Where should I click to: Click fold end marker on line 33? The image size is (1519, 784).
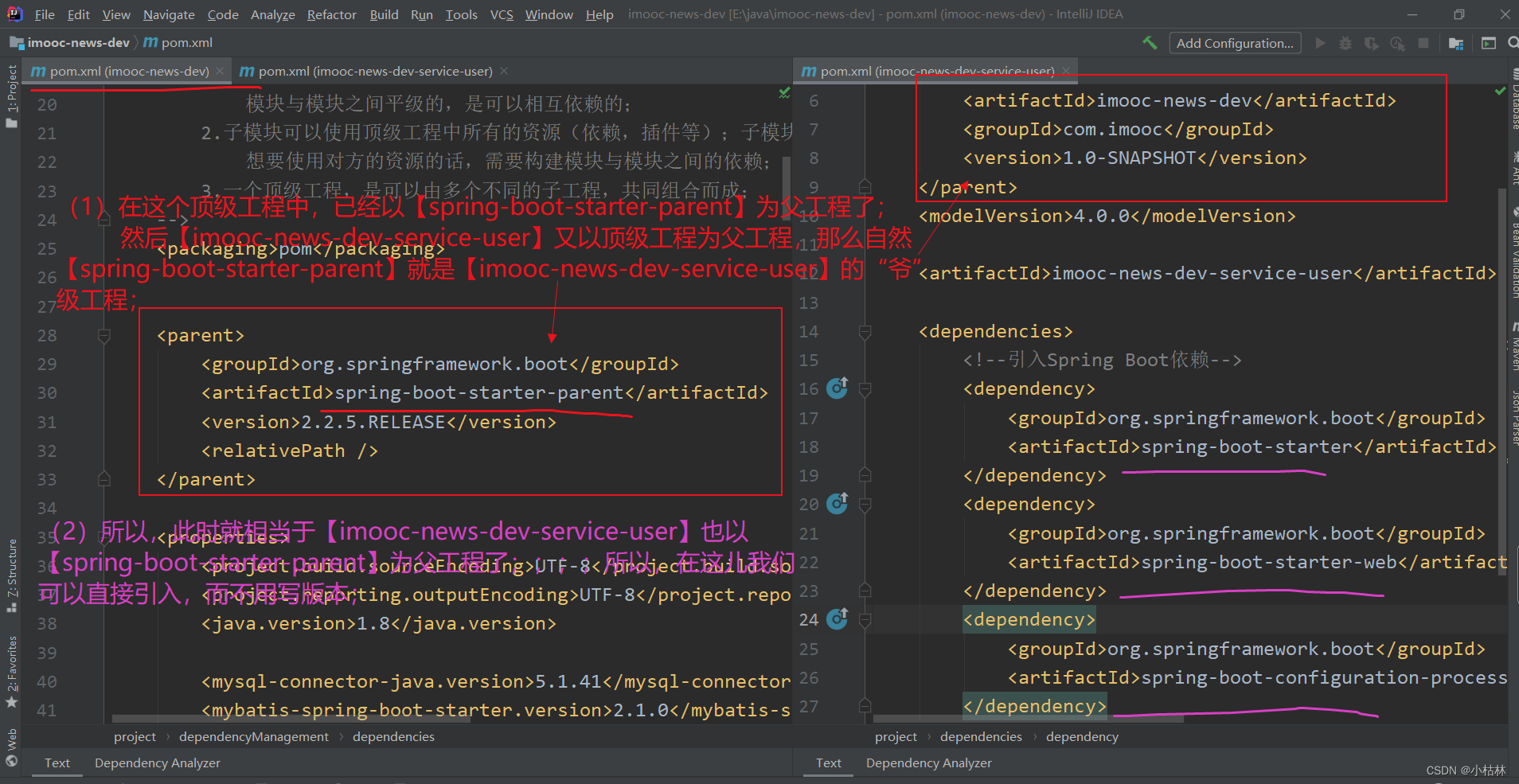tap(104, 479)
